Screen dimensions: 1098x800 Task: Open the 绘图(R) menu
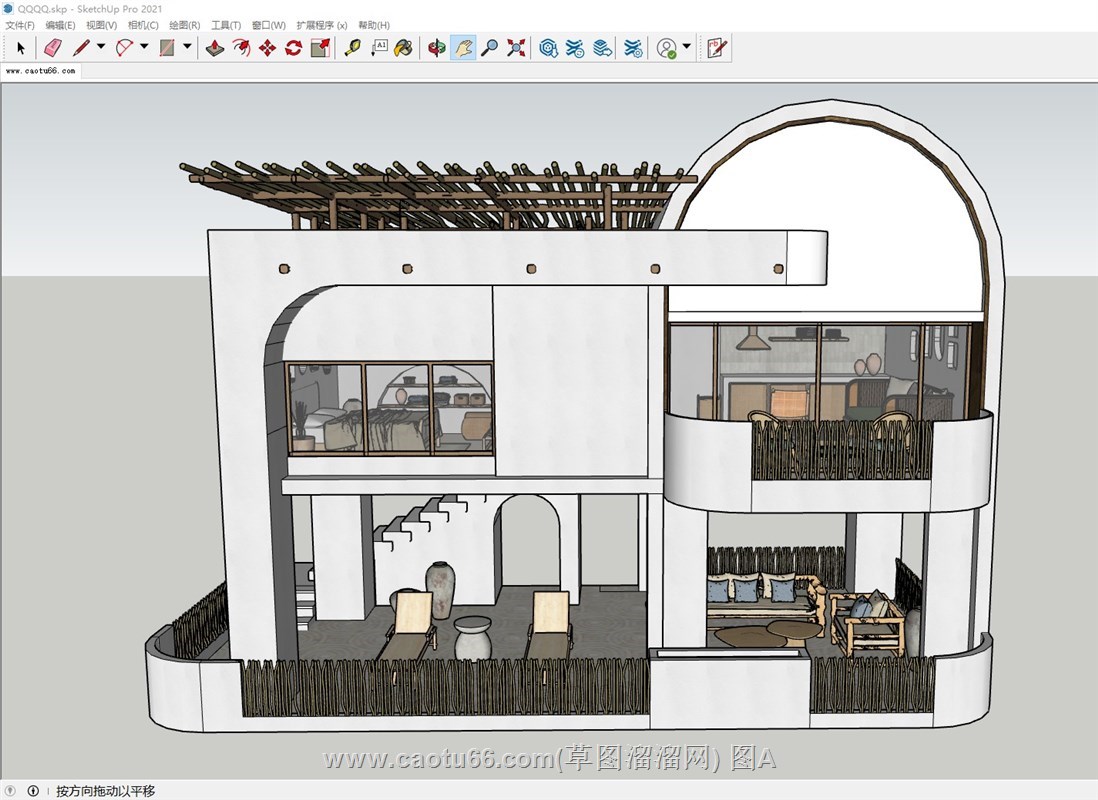click(x=185, y=25)
